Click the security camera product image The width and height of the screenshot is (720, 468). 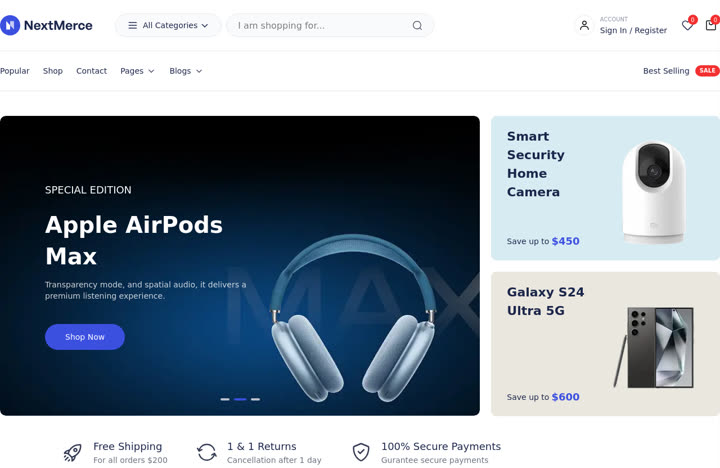(654, 192)
